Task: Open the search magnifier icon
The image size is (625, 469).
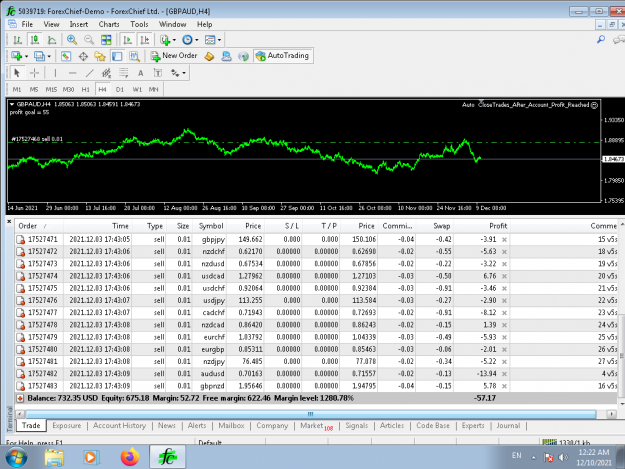Action: coord(601,39)
